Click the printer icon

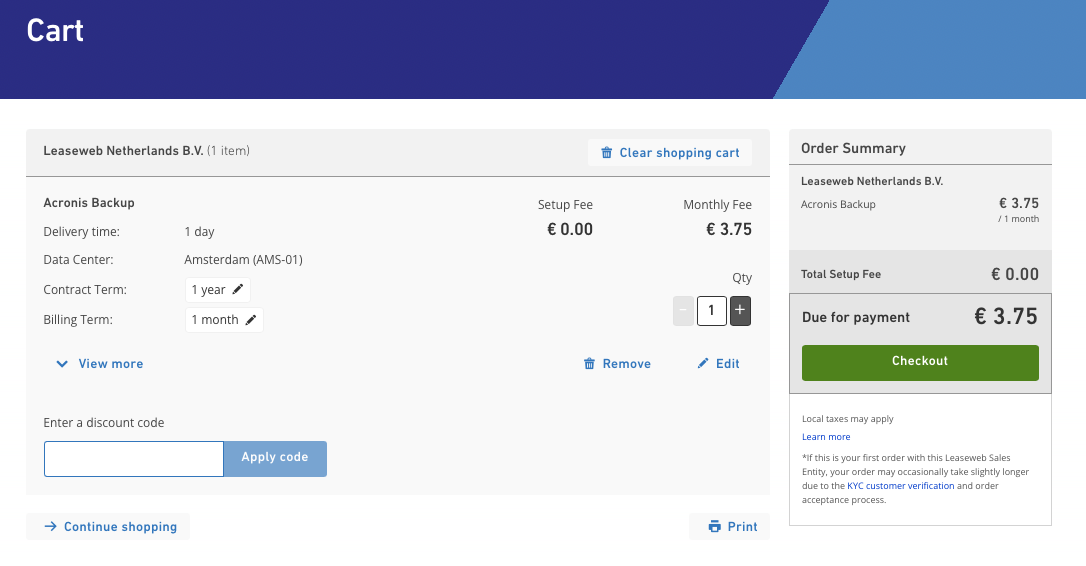(x=715, y=527)
